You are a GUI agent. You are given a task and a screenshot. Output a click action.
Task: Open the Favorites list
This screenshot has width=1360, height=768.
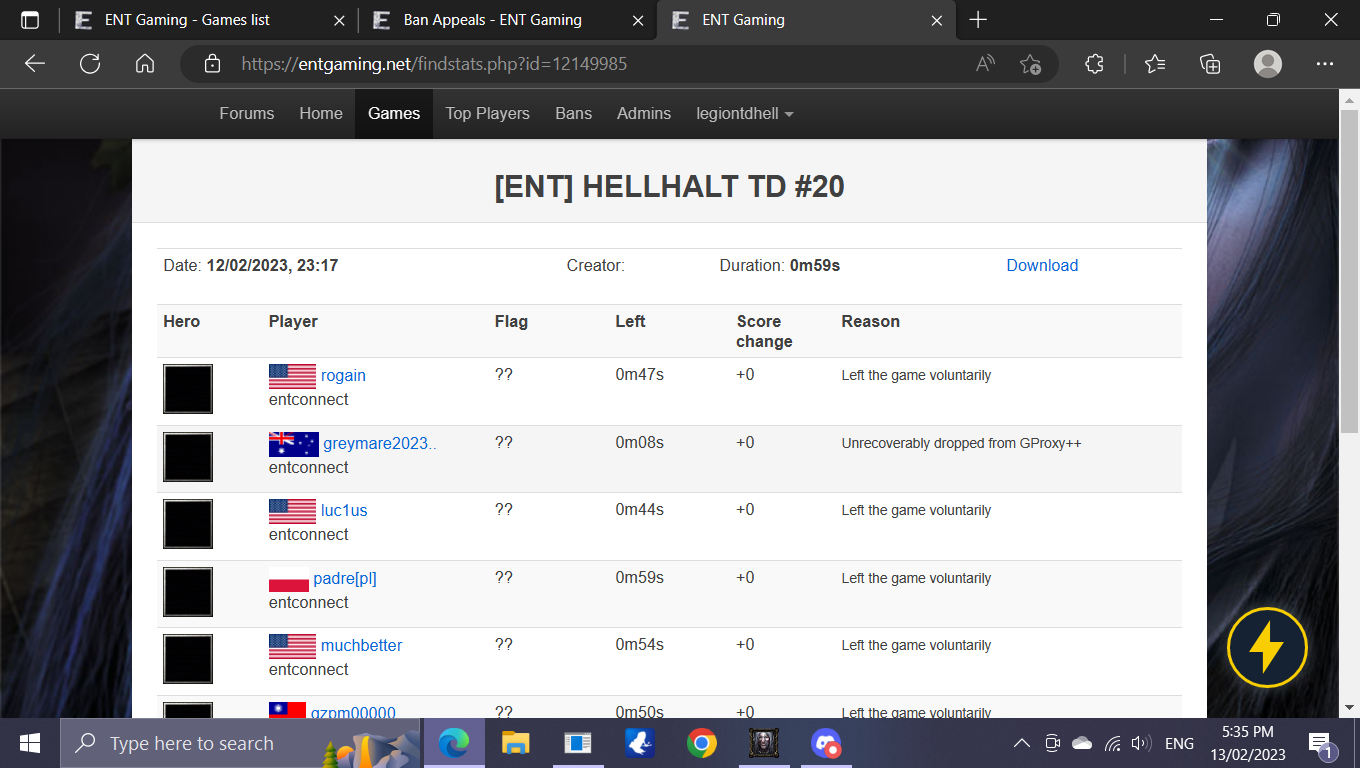pos(1155,64)
